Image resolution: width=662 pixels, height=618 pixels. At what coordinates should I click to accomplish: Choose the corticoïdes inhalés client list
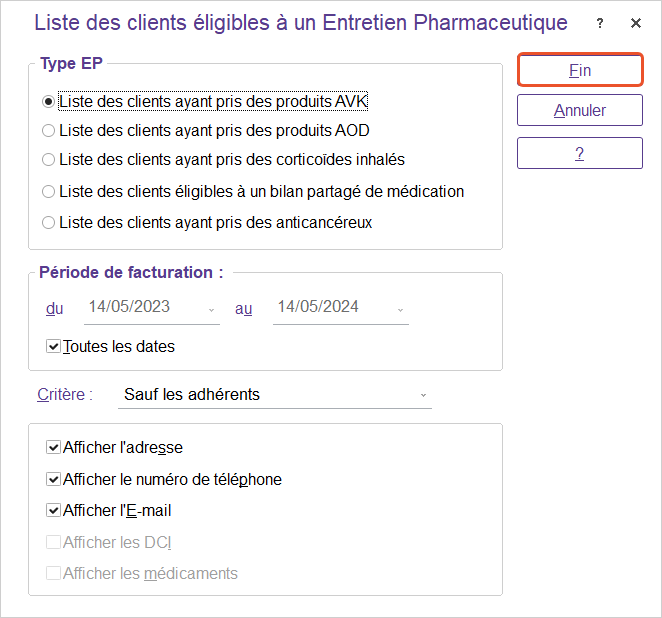[48, 159]
